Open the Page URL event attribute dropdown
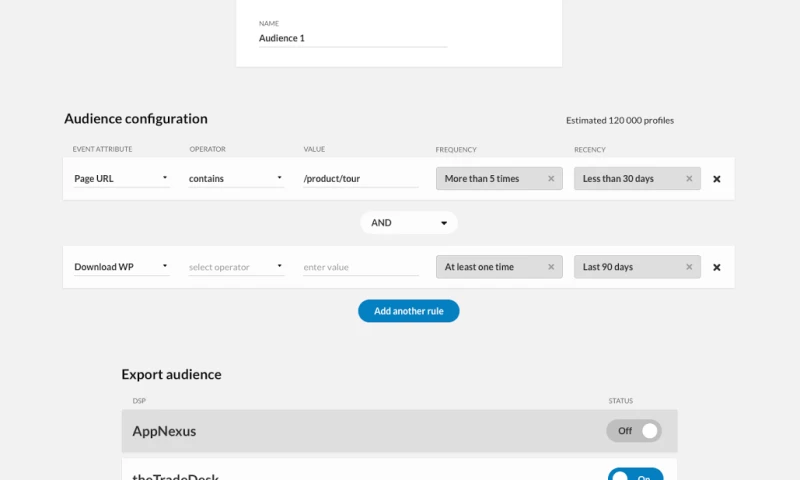800x480 pixels. [121, 179]
